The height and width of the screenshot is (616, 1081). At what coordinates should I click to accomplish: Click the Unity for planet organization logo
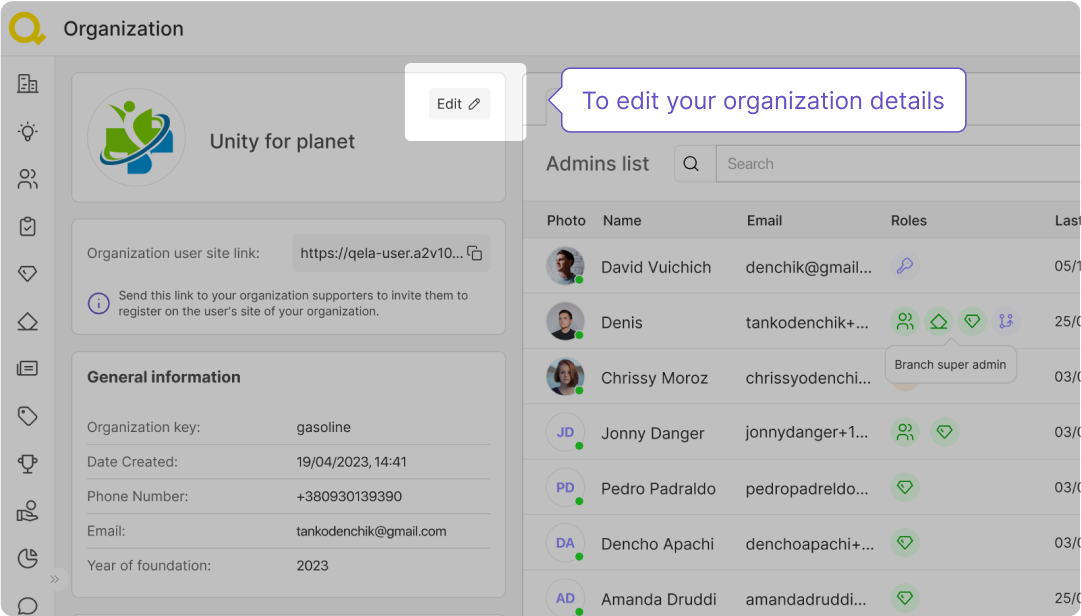(136, 140)
